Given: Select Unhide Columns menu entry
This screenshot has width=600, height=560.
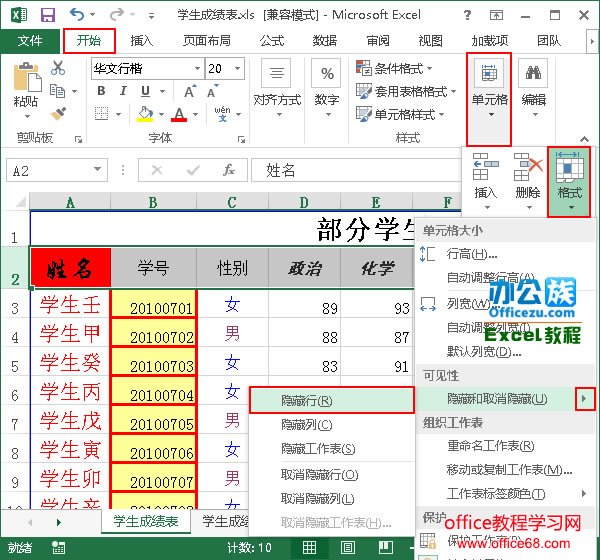Looking at the screenshot, I should [x=318, y=498].
